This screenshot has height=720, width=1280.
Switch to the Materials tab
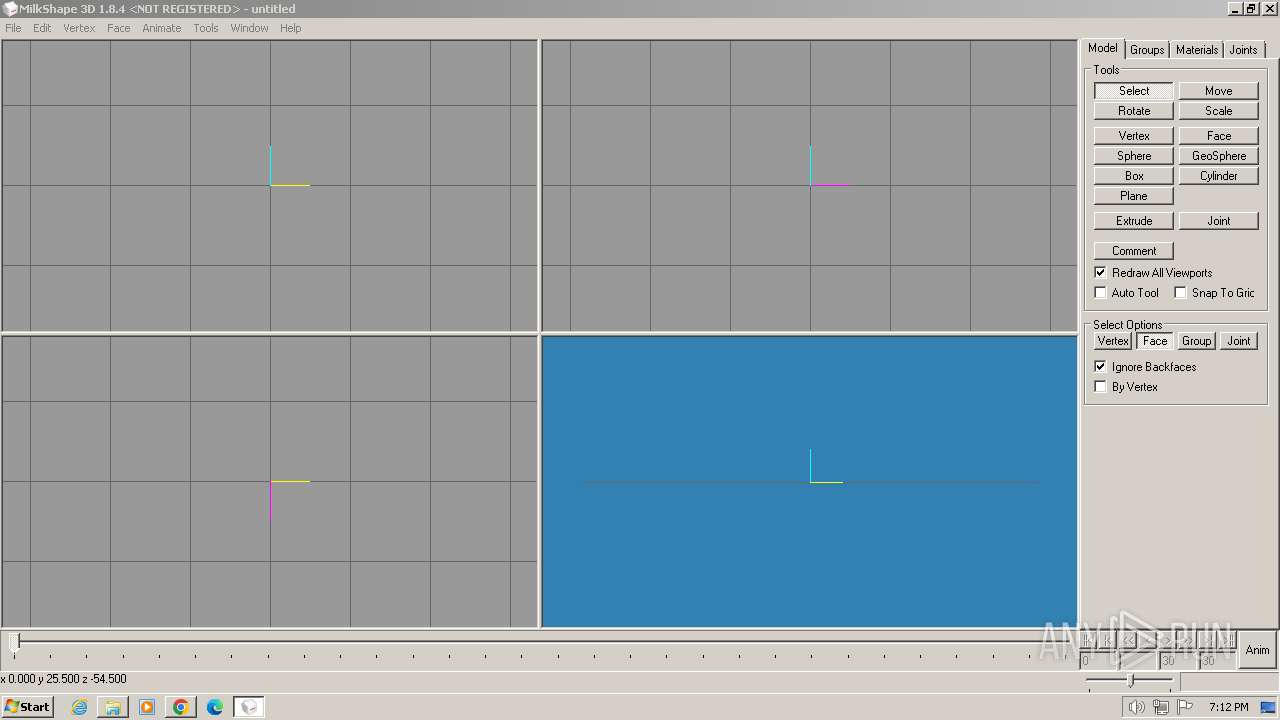pyautogui.click(x=1197, y=50)
